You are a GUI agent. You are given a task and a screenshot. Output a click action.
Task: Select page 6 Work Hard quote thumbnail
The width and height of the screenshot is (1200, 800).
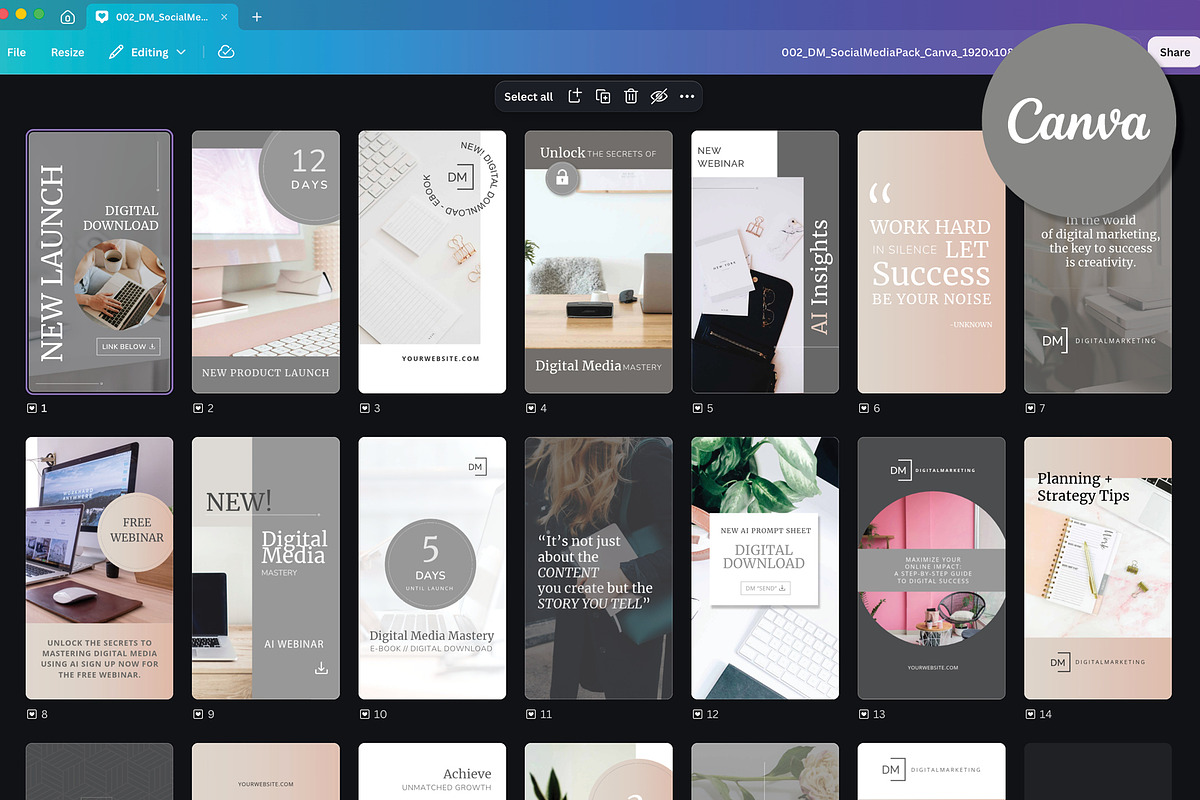click(932, 262)
